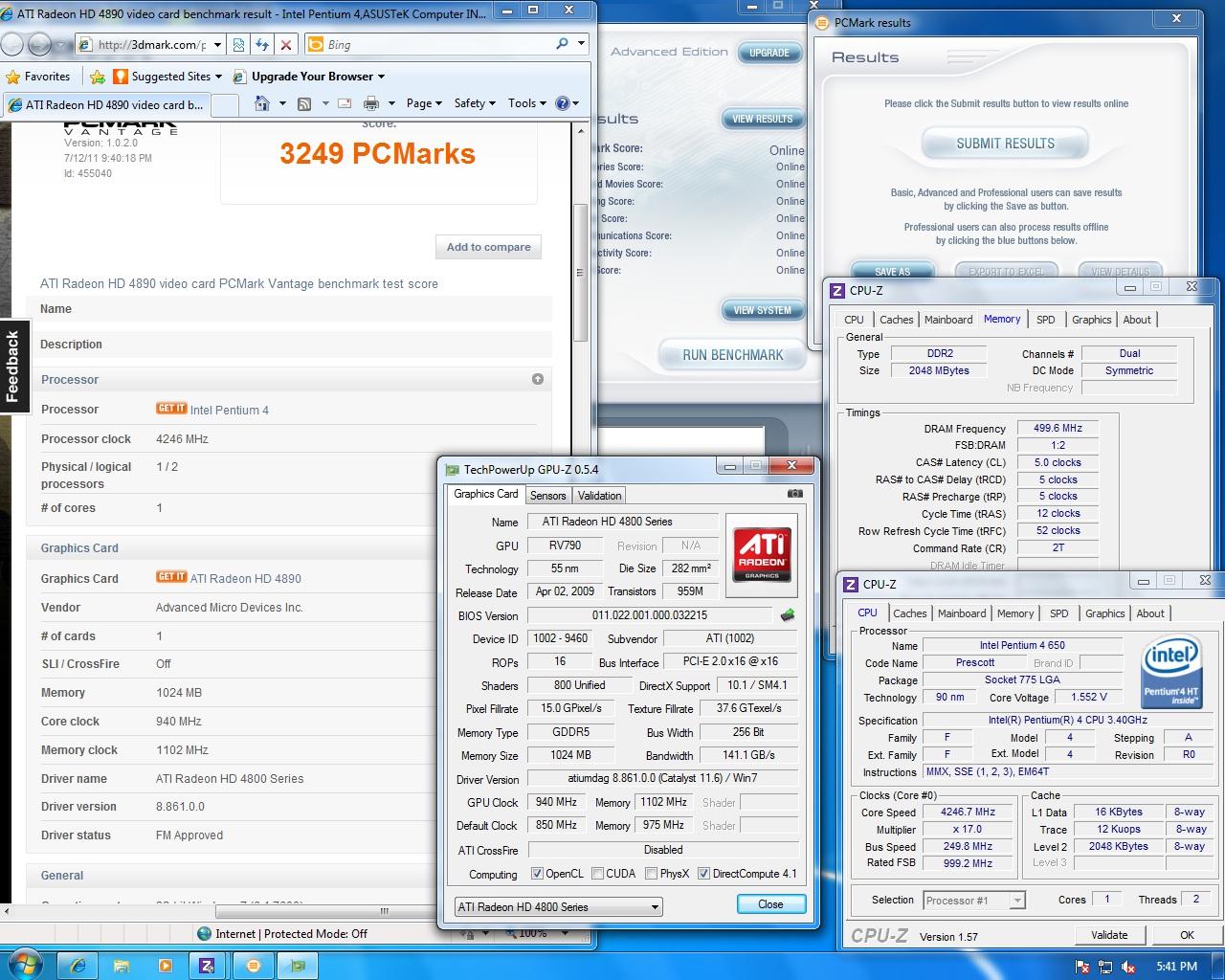Toggle the DirectCompute 4.1 checkbox
The height and width of the screenshot is (980, 1225).
click(x=703, y=874)
